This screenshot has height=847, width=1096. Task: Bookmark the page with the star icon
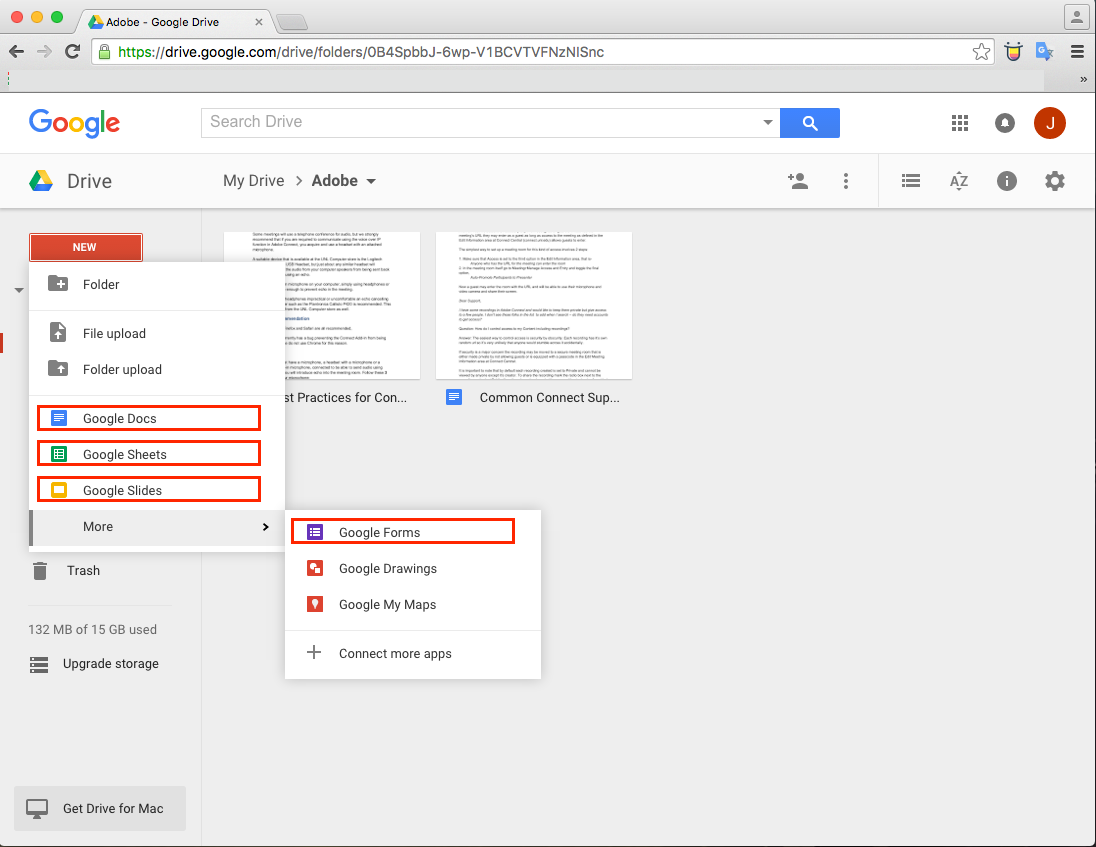coord(981,52)
